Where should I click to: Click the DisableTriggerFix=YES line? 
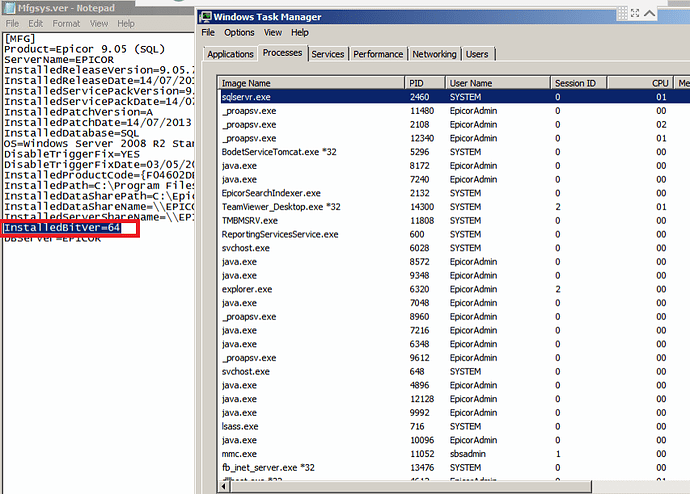pos(72,154)
